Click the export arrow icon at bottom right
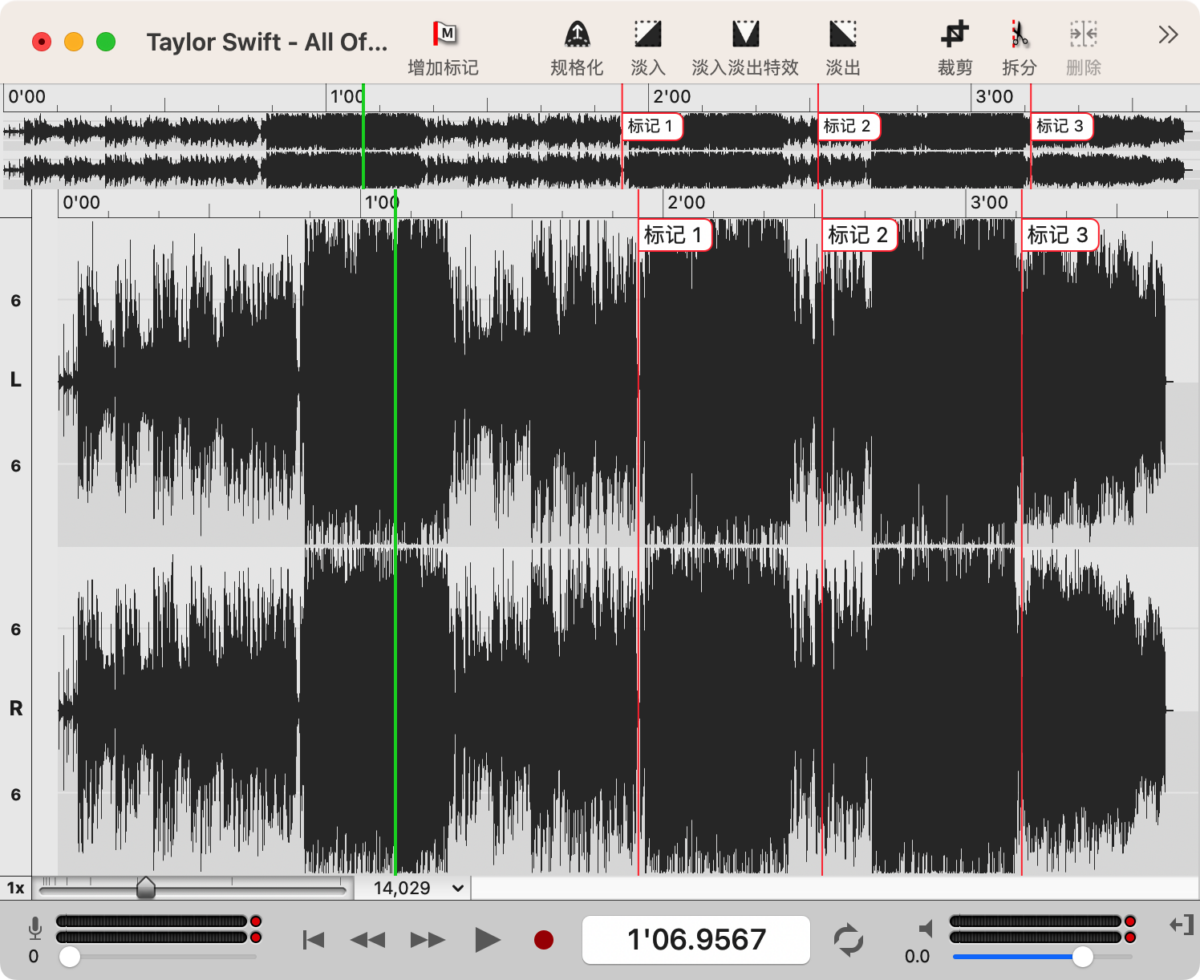Viewport: 1200px width, 980px height. 1181,924
